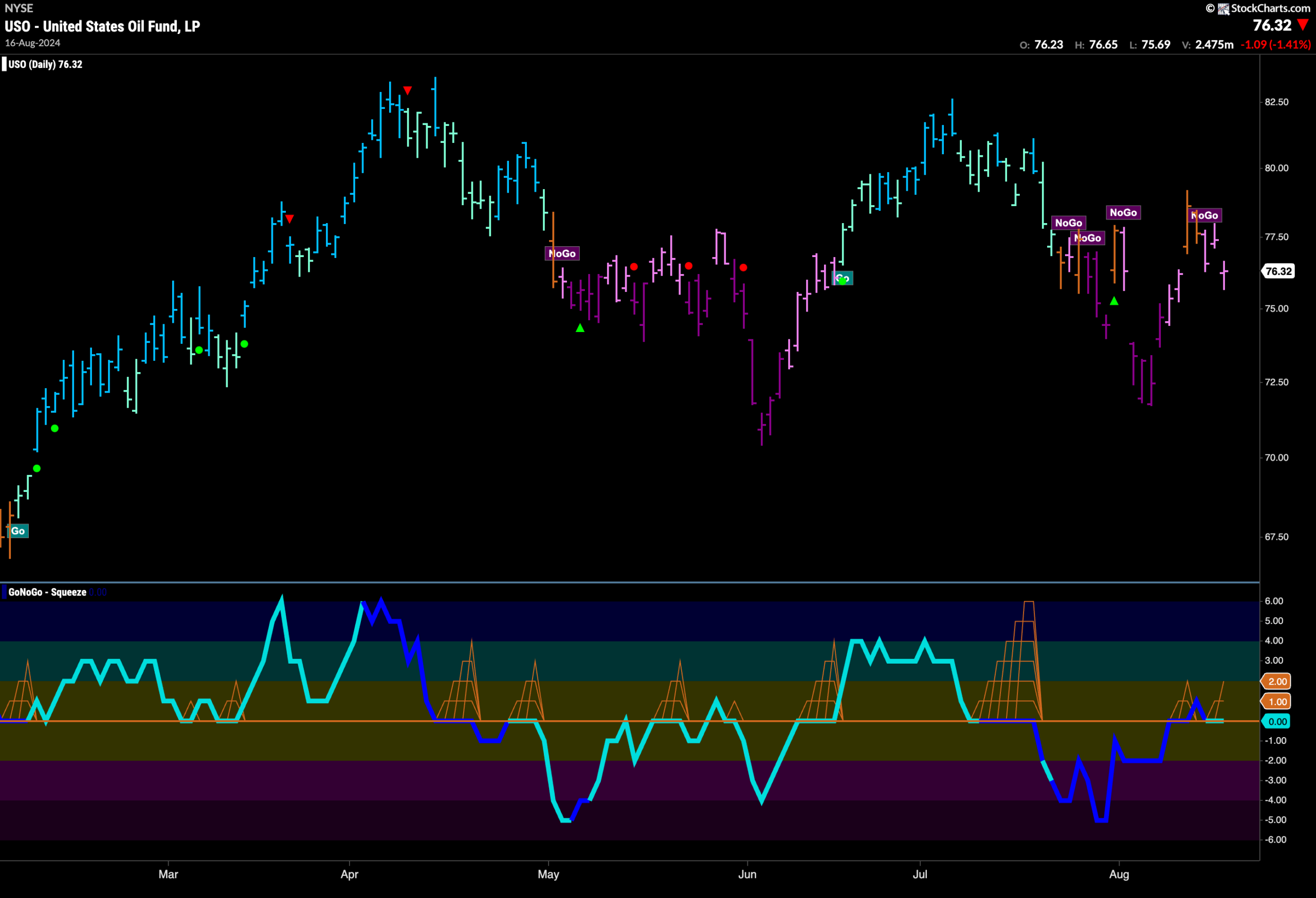This screenshot has height=898, width=1316.
Task: Click the red down-triangle marker in late March
Action: click(x=289, y=218)
